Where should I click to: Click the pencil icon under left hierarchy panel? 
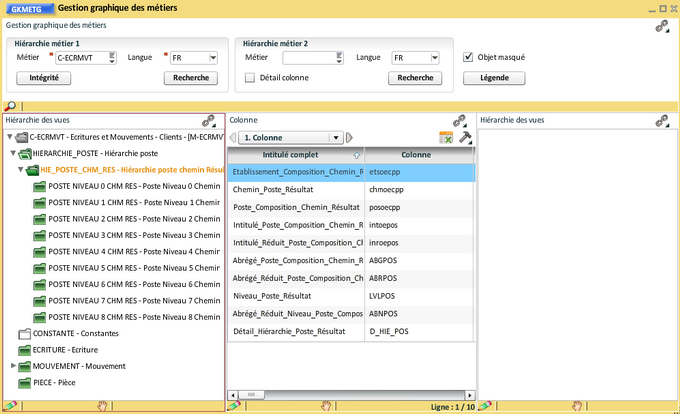[10, 406]
